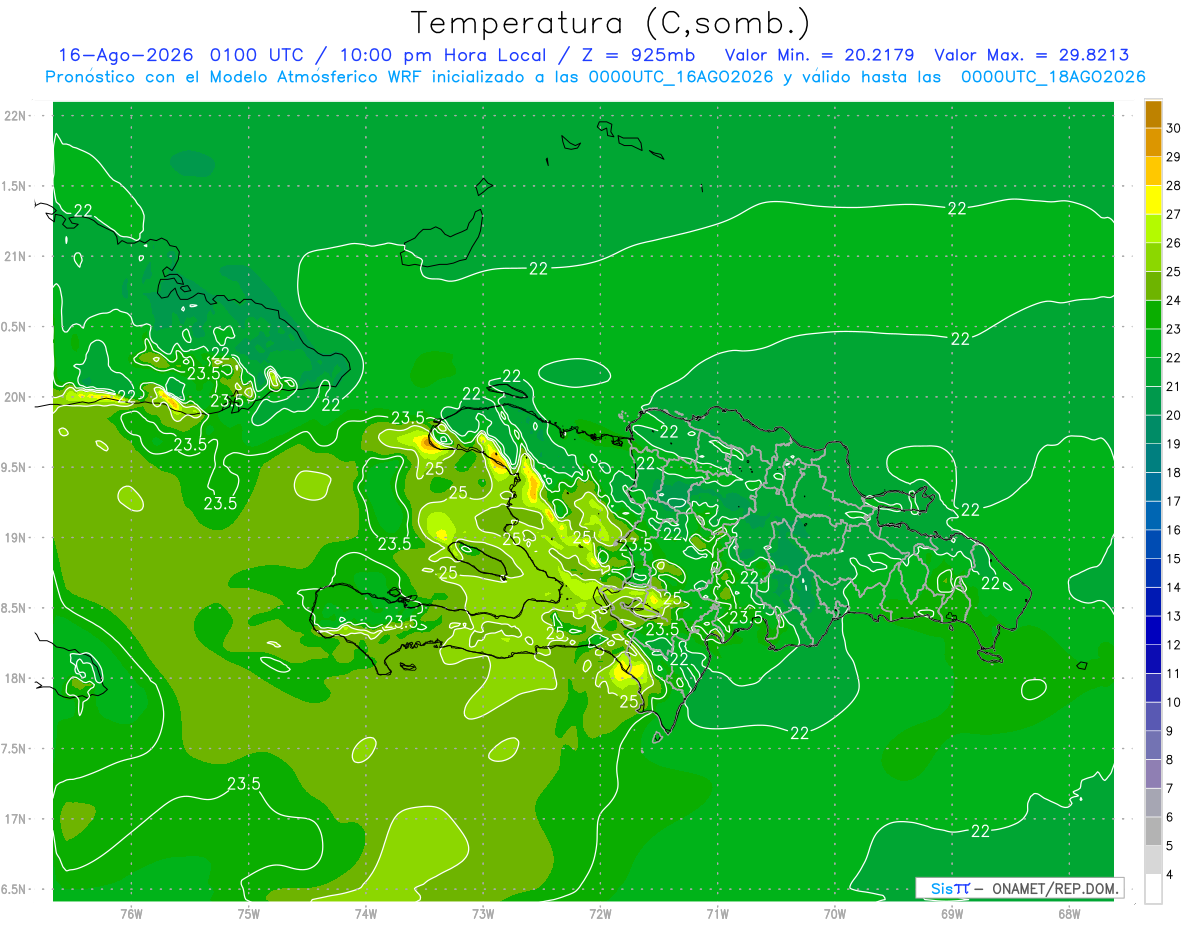Click the 17N latitude axis label
Image resolution: width=1200 pixels, height=927 pixels.
[x=16, y=819]
